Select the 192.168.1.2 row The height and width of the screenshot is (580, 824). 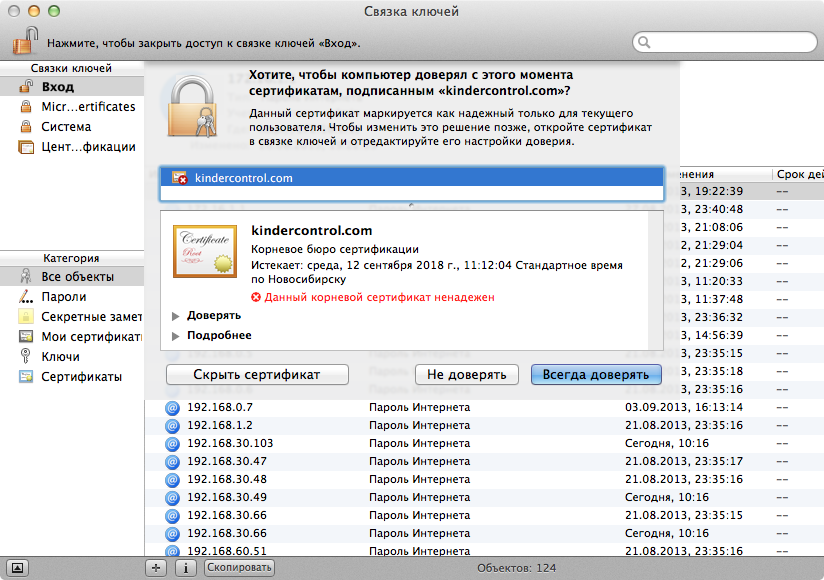[484, 425]
